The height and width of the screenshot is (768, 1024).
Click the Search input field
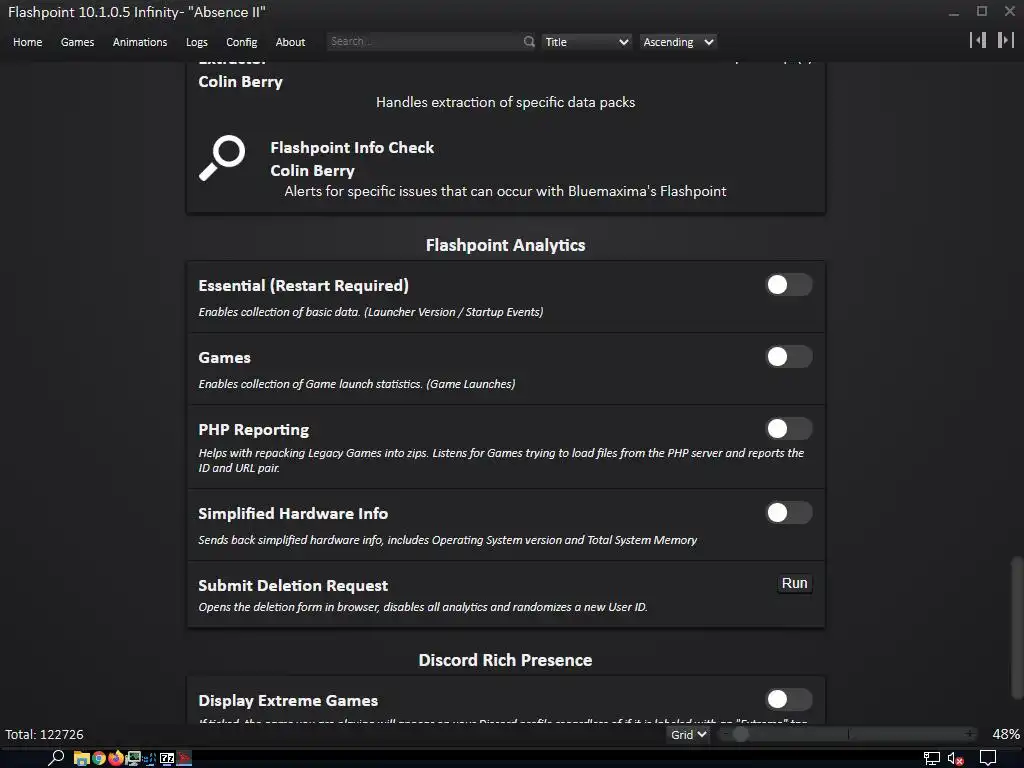(424, 42)
